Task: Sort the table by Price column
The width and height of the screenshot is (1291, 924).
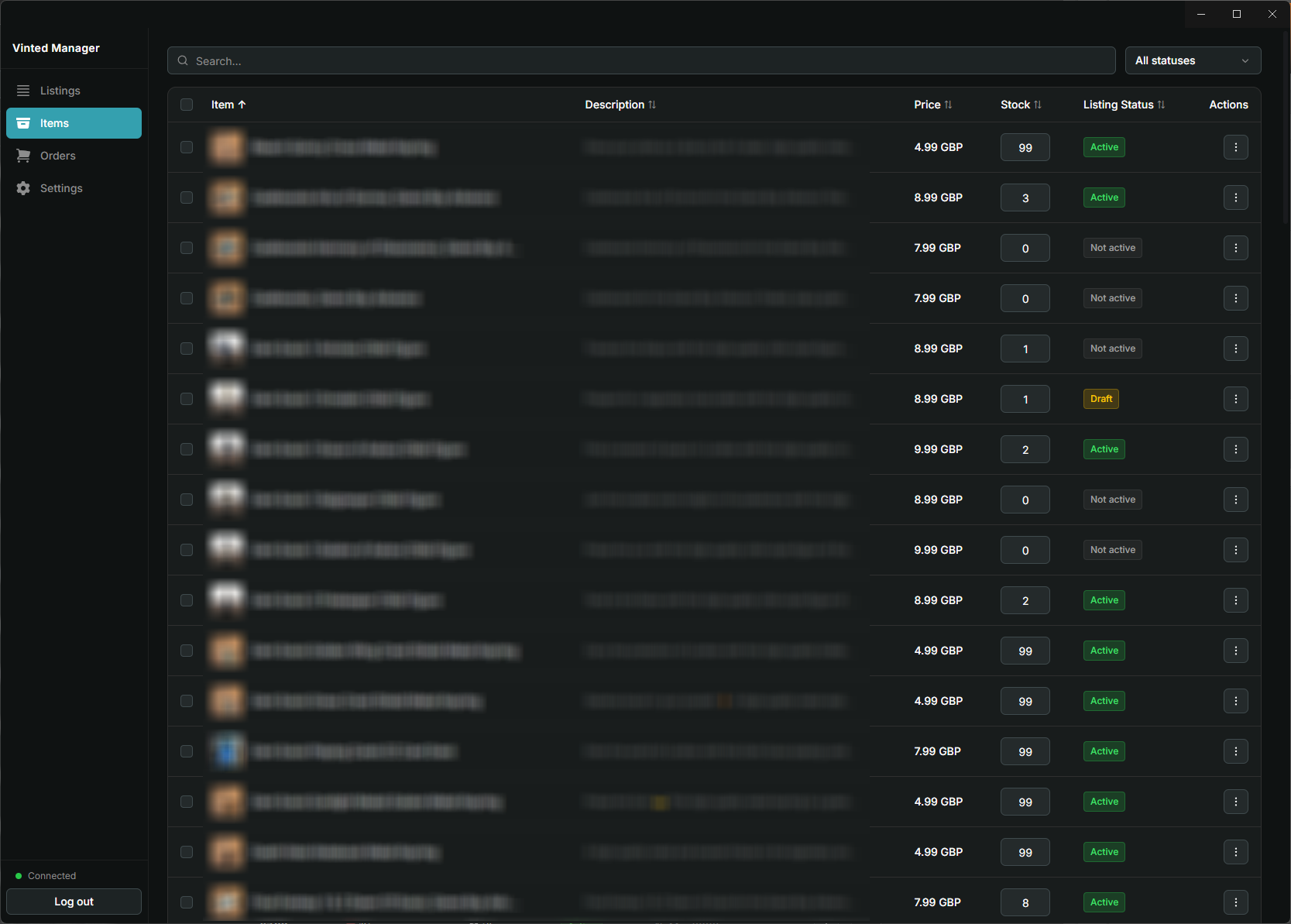Action: click(x=932, y=104)
